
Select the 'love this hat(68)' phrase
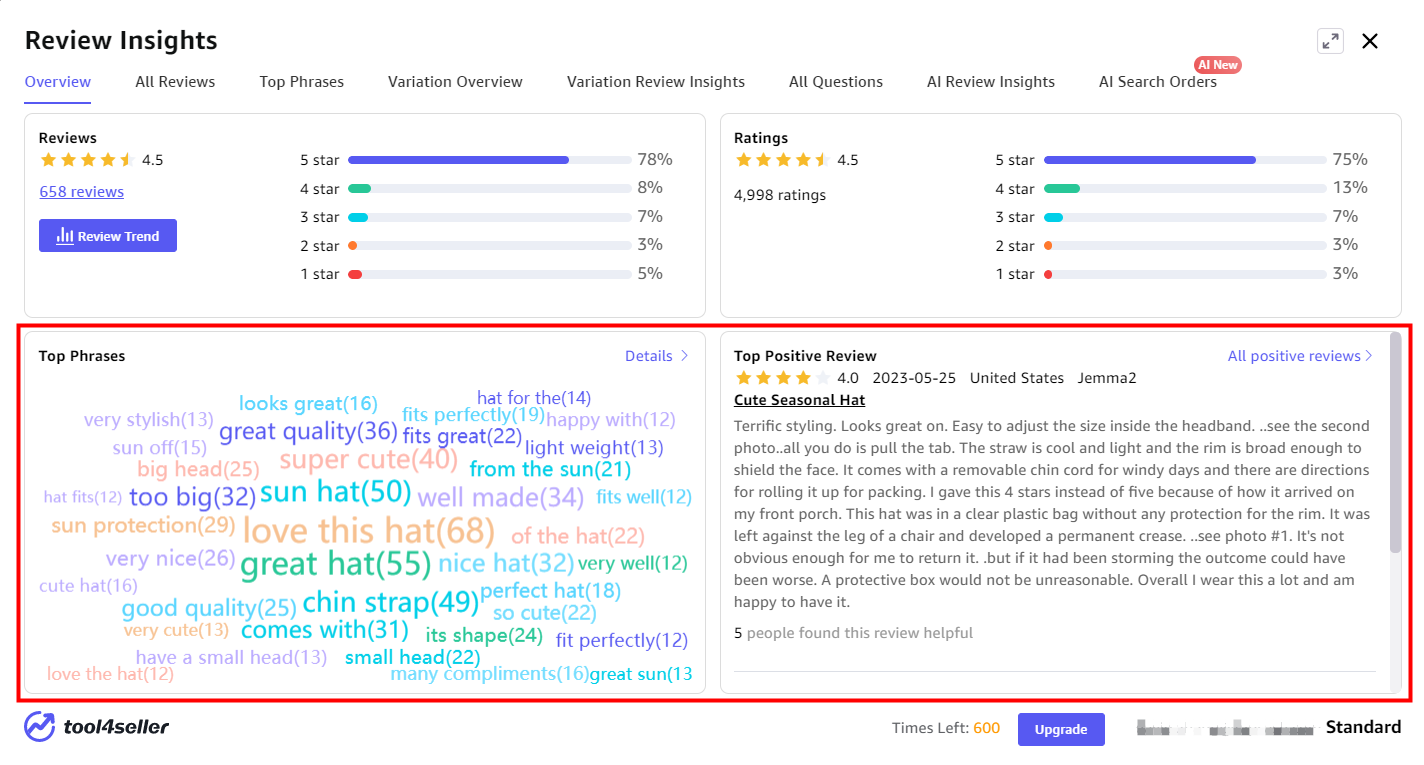click(369, 530)
